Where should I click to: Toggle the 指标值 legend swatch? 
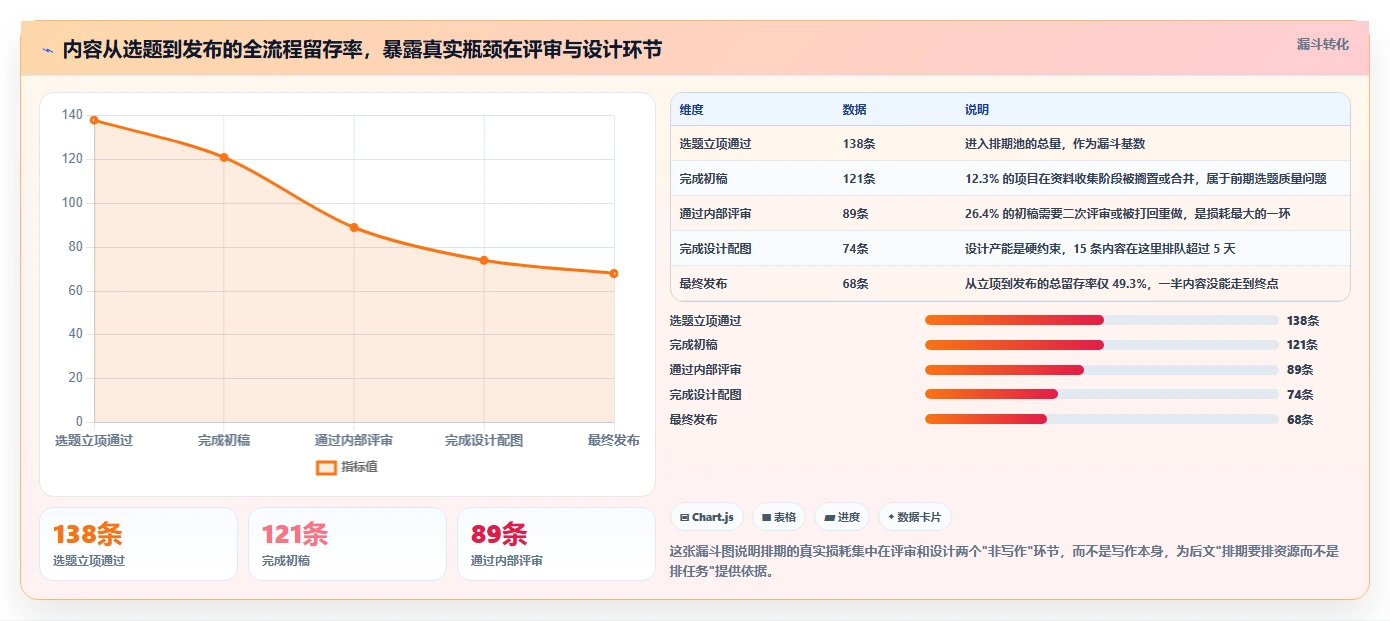tap(326, 467)
